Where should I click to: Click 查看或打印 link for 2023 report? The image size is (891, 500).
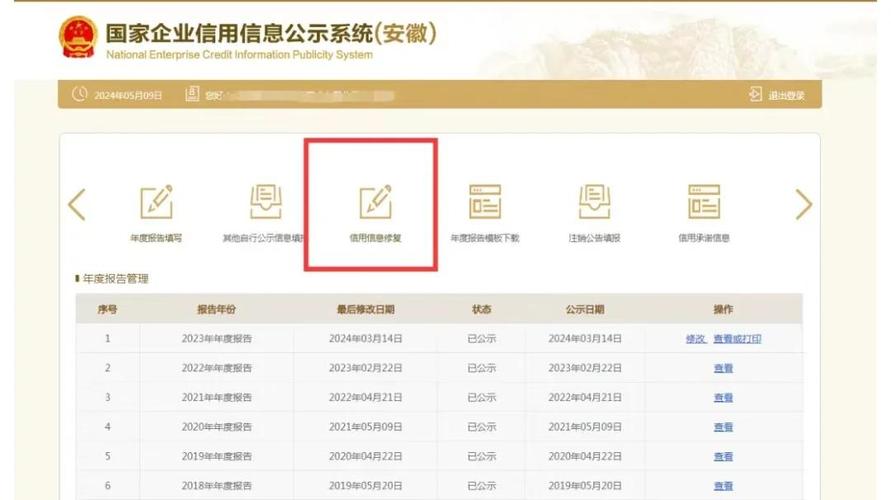click(737, 339)
